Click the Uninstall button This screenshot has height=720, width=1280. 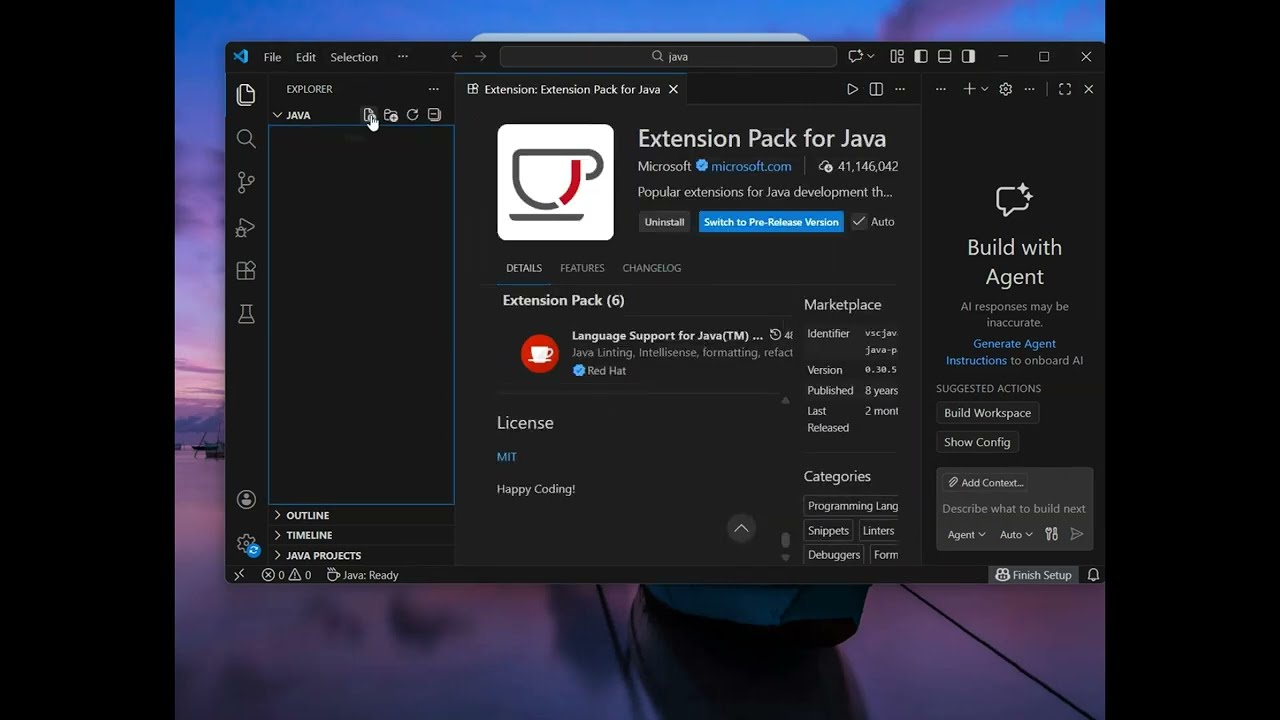(x=664, y=222)
